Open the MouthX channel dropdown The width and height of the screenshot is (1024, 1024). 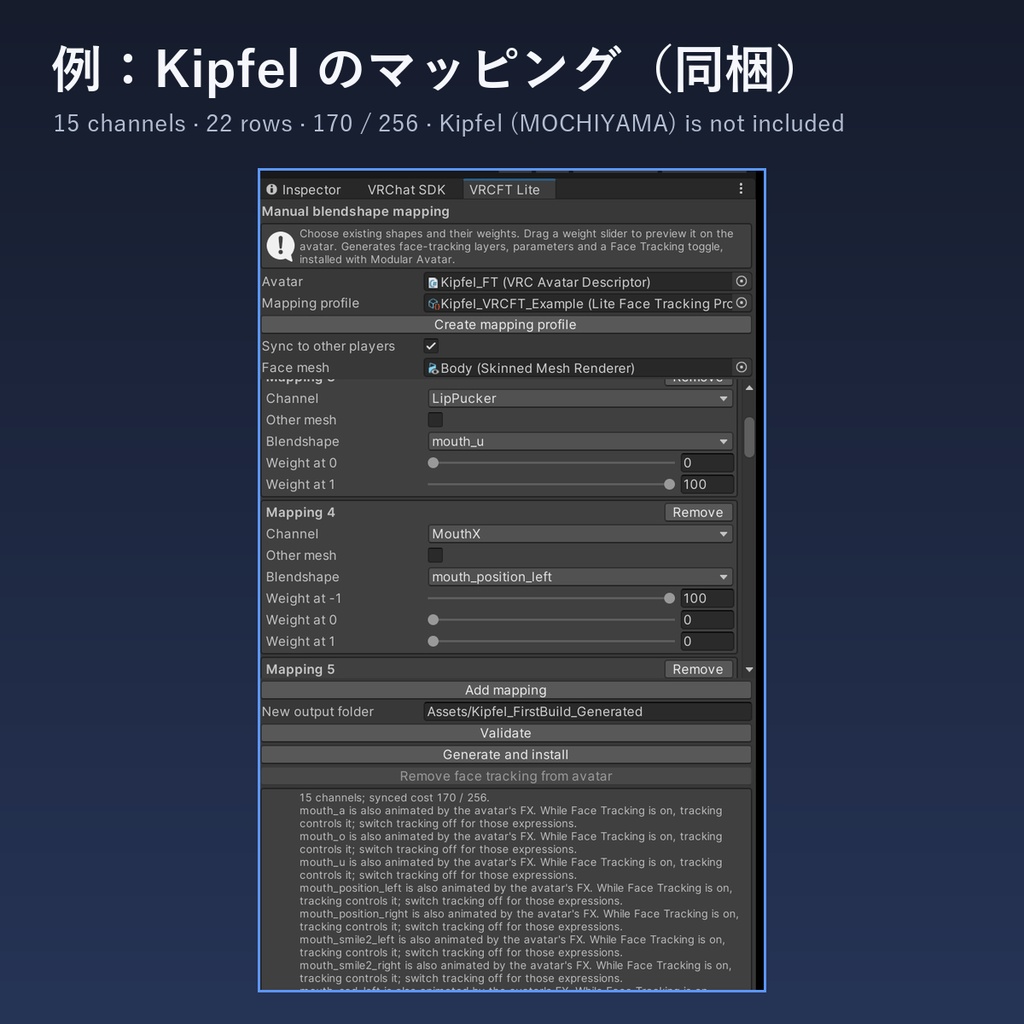click(x=580, y=534)
